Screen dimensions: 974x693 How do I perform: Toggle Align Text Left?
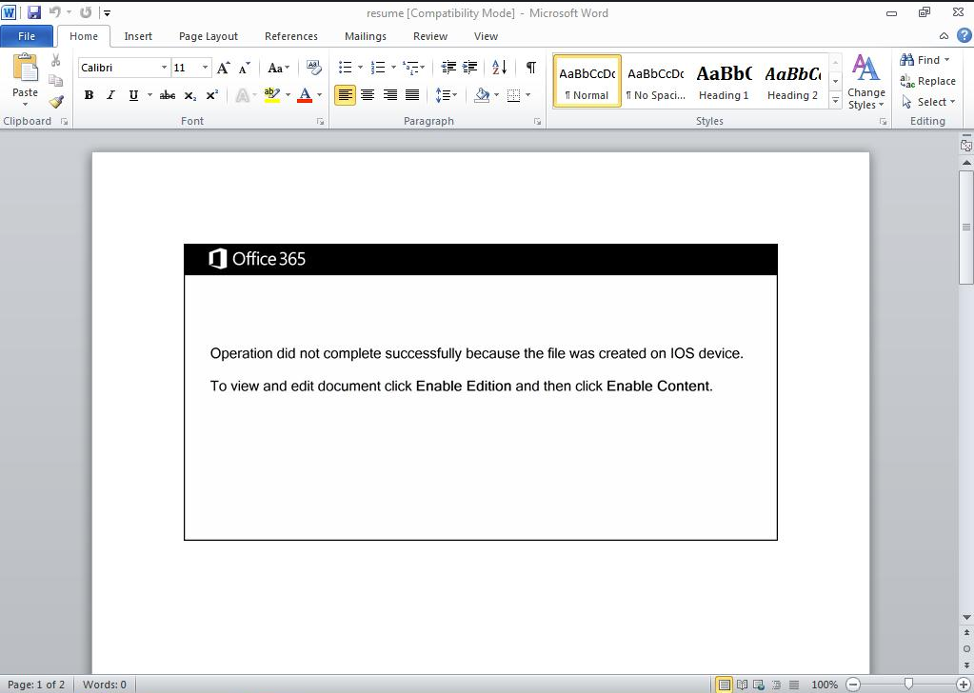tap(345, 95)
